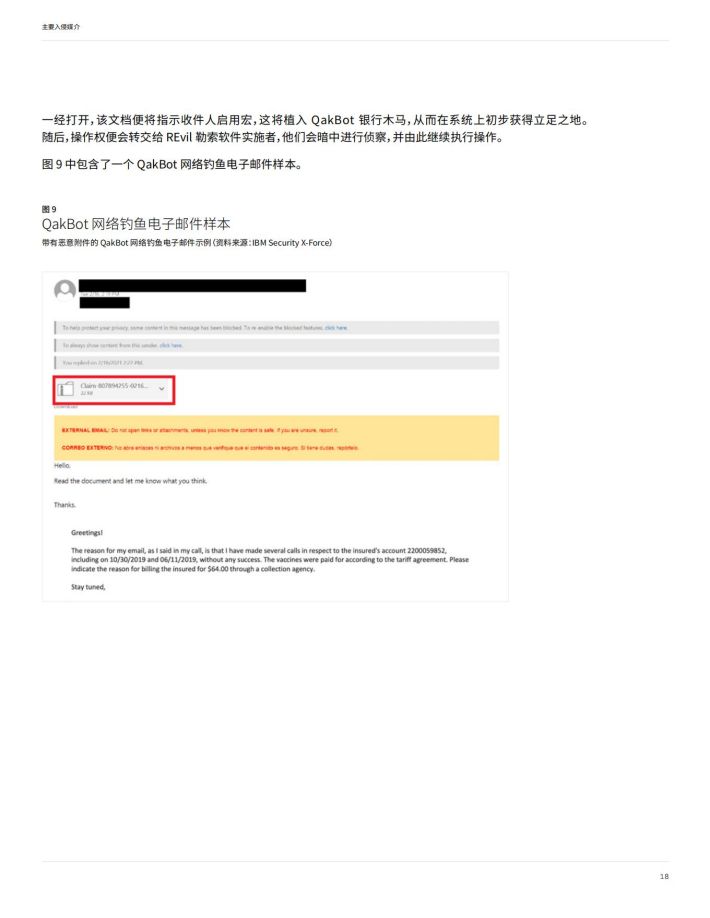710x918 pixels.
Task: Select the 'You replied on' info bar
Action: pos(276,363)
